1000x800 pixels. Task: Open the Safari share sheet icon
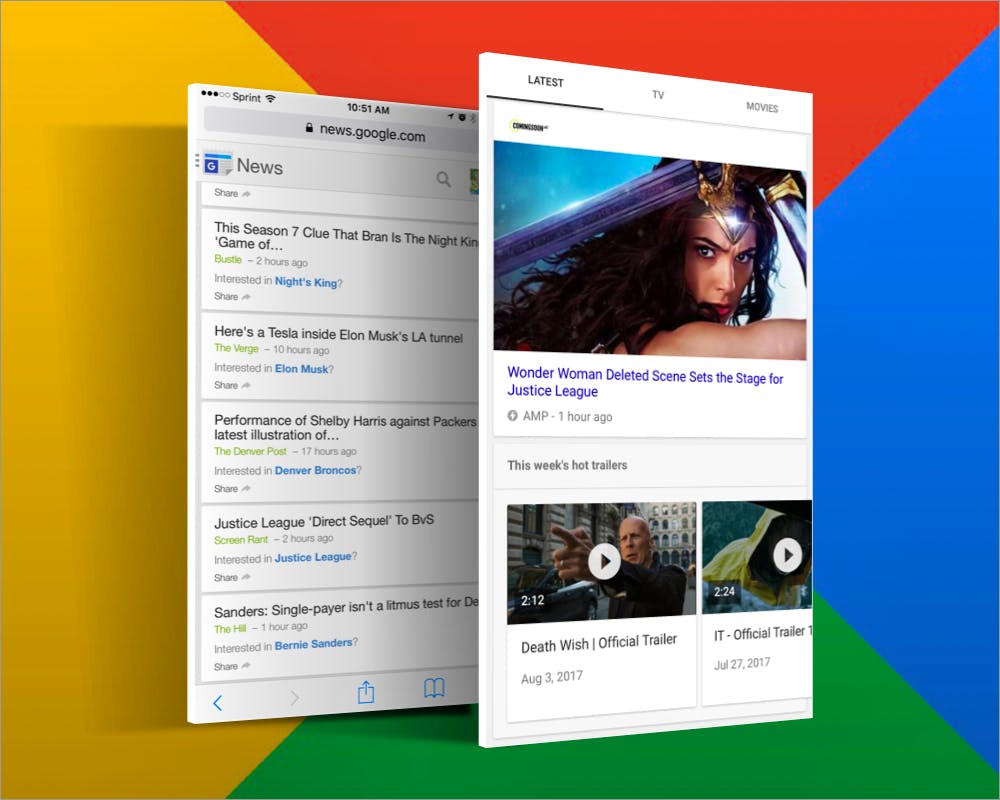click(366, 692)
